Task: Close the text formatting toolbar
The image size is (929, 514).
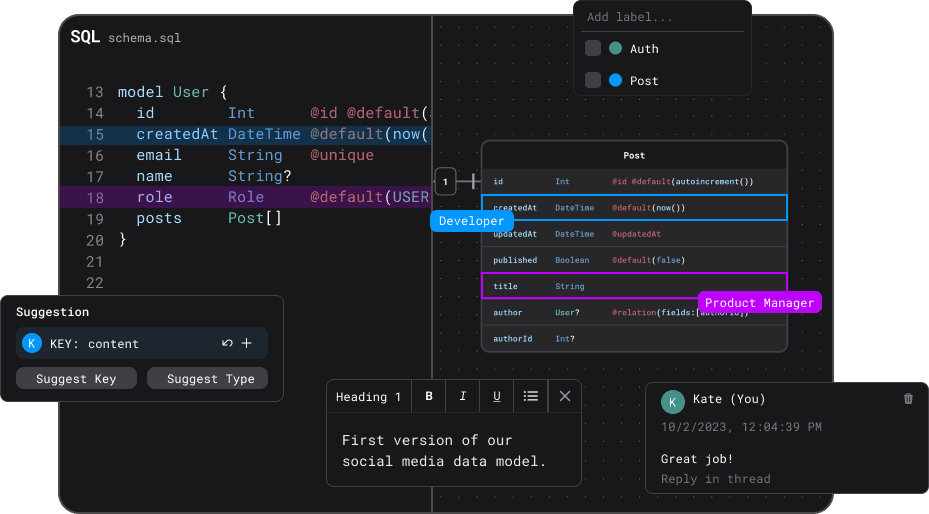Action: coord(565,396)
